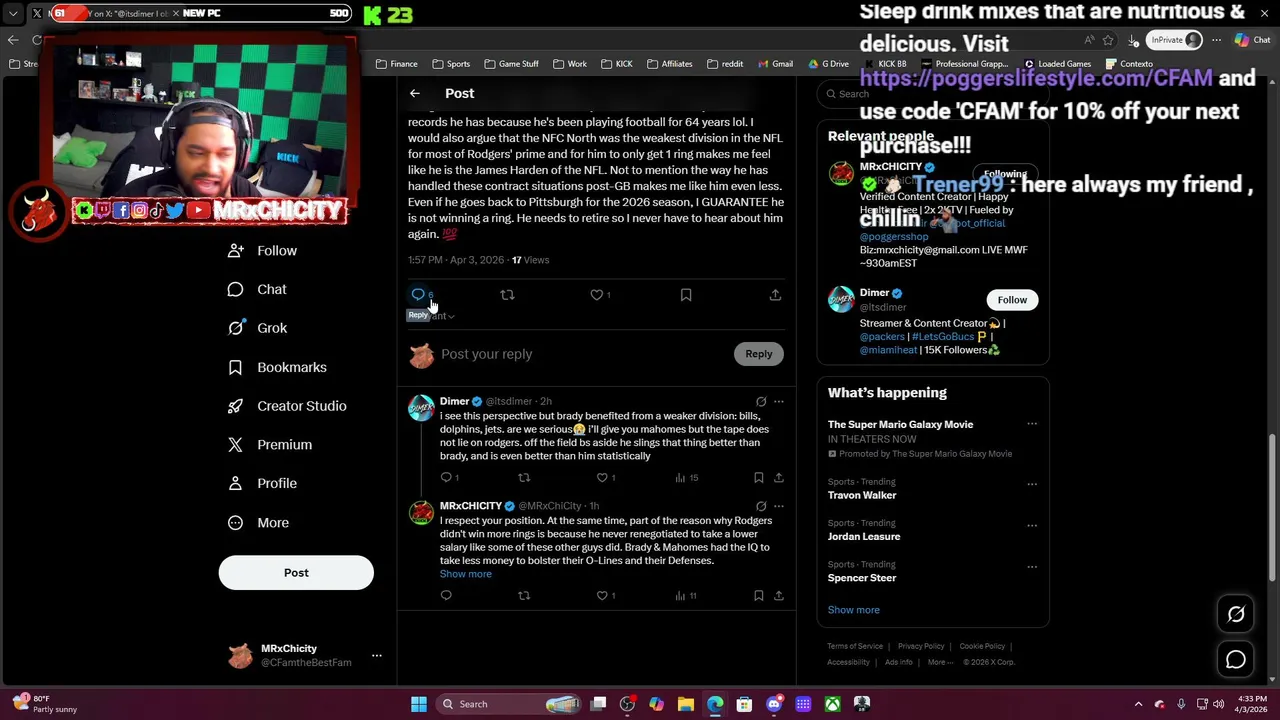Open Edge Copilot Chat
The image size is (1280, 720).
tap(1251, 40)
